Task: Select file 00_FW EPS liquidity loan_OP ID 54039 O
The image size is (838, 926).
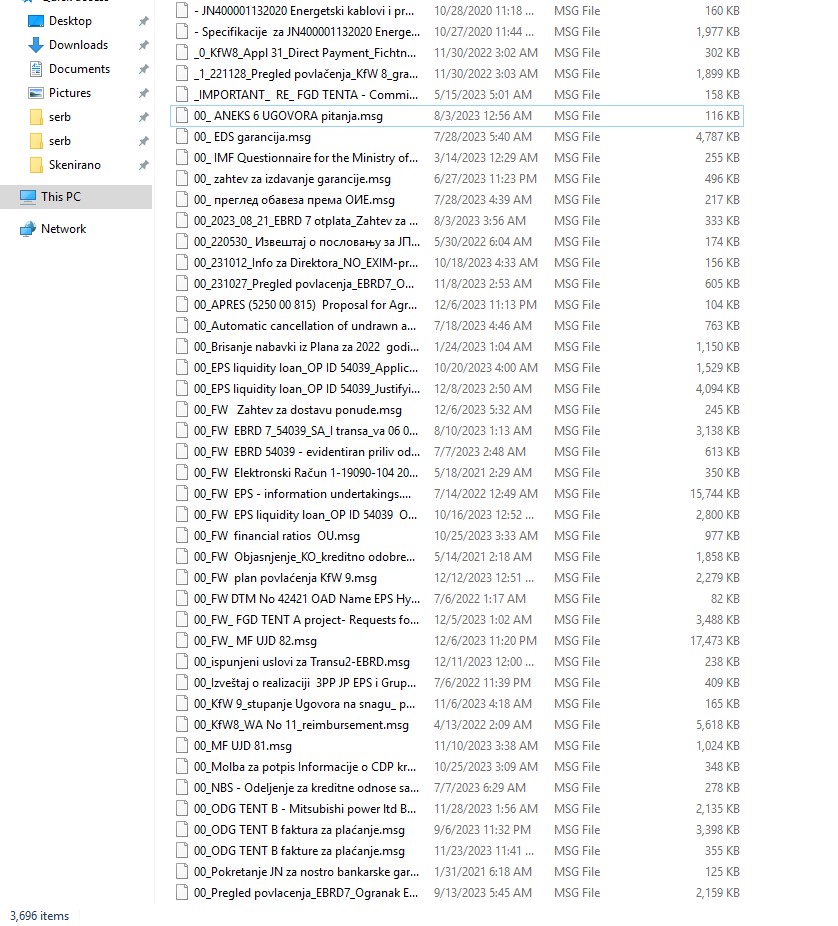Action: (305, 515)
